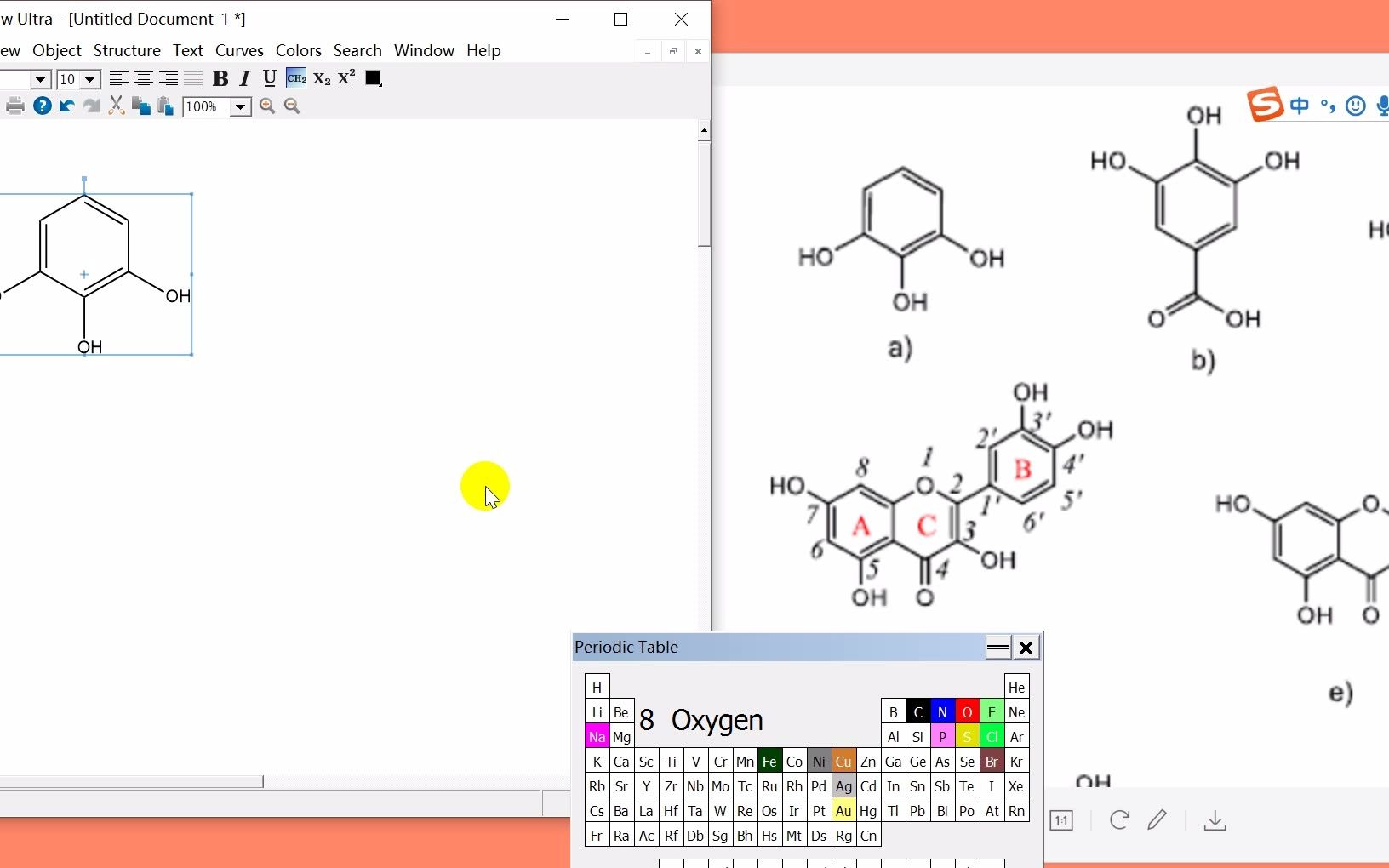Click the document scrollbar up arrow

coord(704,130)
